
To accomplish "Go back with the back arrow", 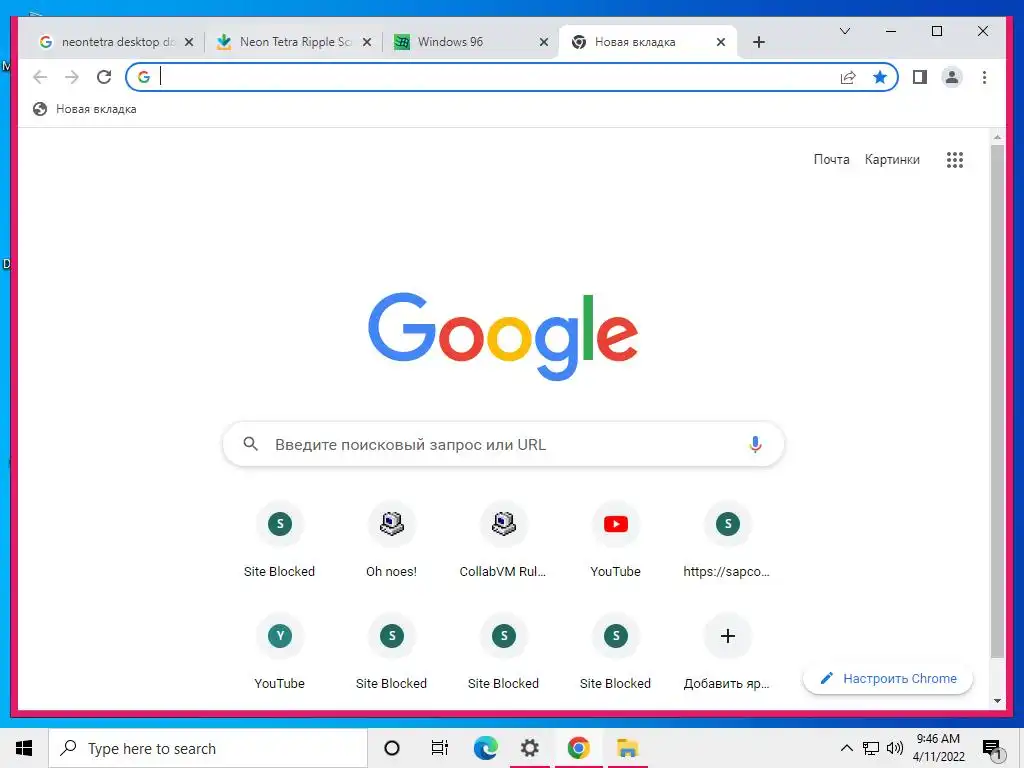I will pos(40,77).
